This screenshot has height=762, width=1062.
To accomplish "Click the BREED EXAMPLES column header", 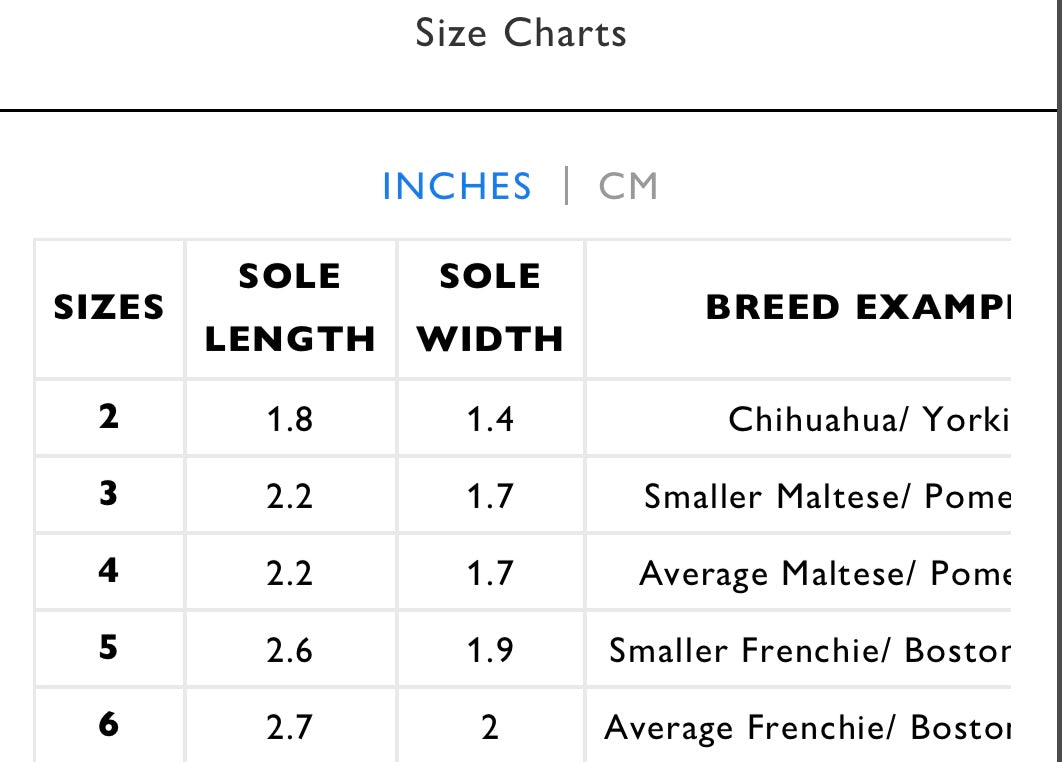I will 858,308.
